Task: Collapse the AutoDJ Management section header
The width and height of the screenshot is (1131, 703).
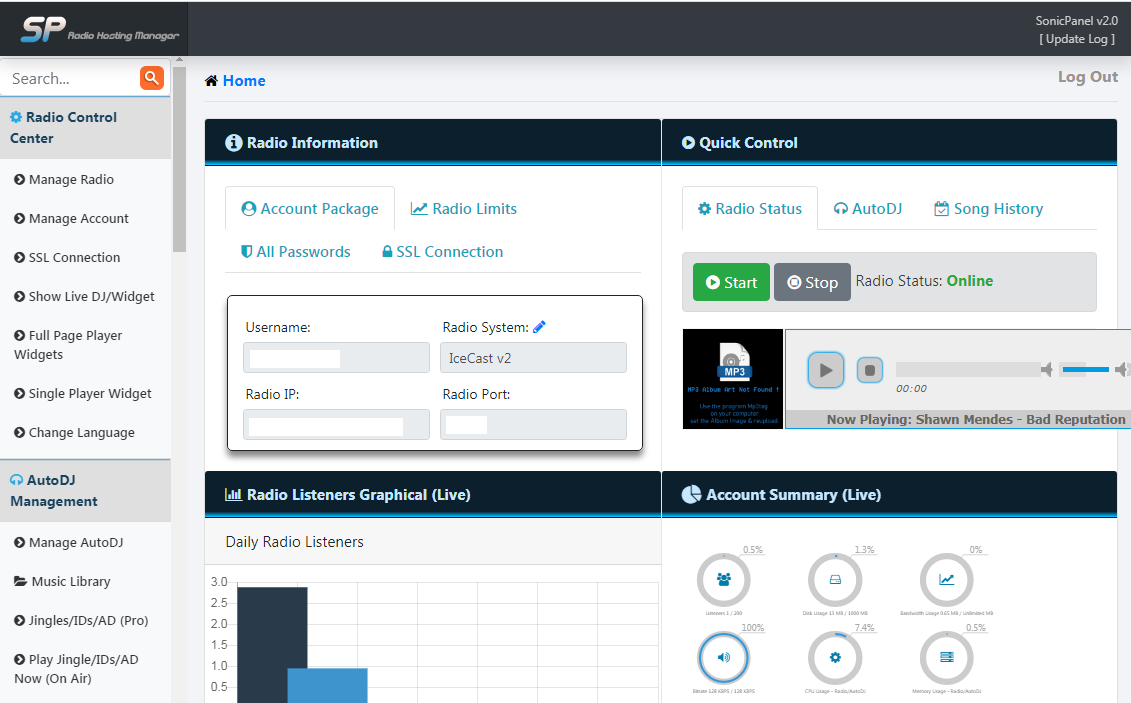Action: (85, 490)
